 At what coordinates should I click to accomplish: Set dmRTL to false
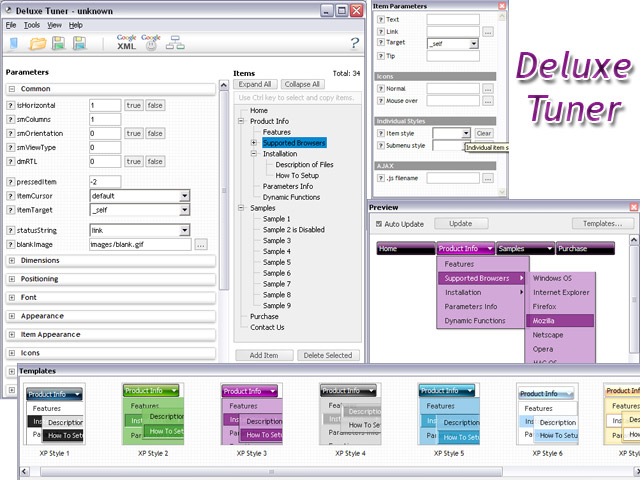155,161
